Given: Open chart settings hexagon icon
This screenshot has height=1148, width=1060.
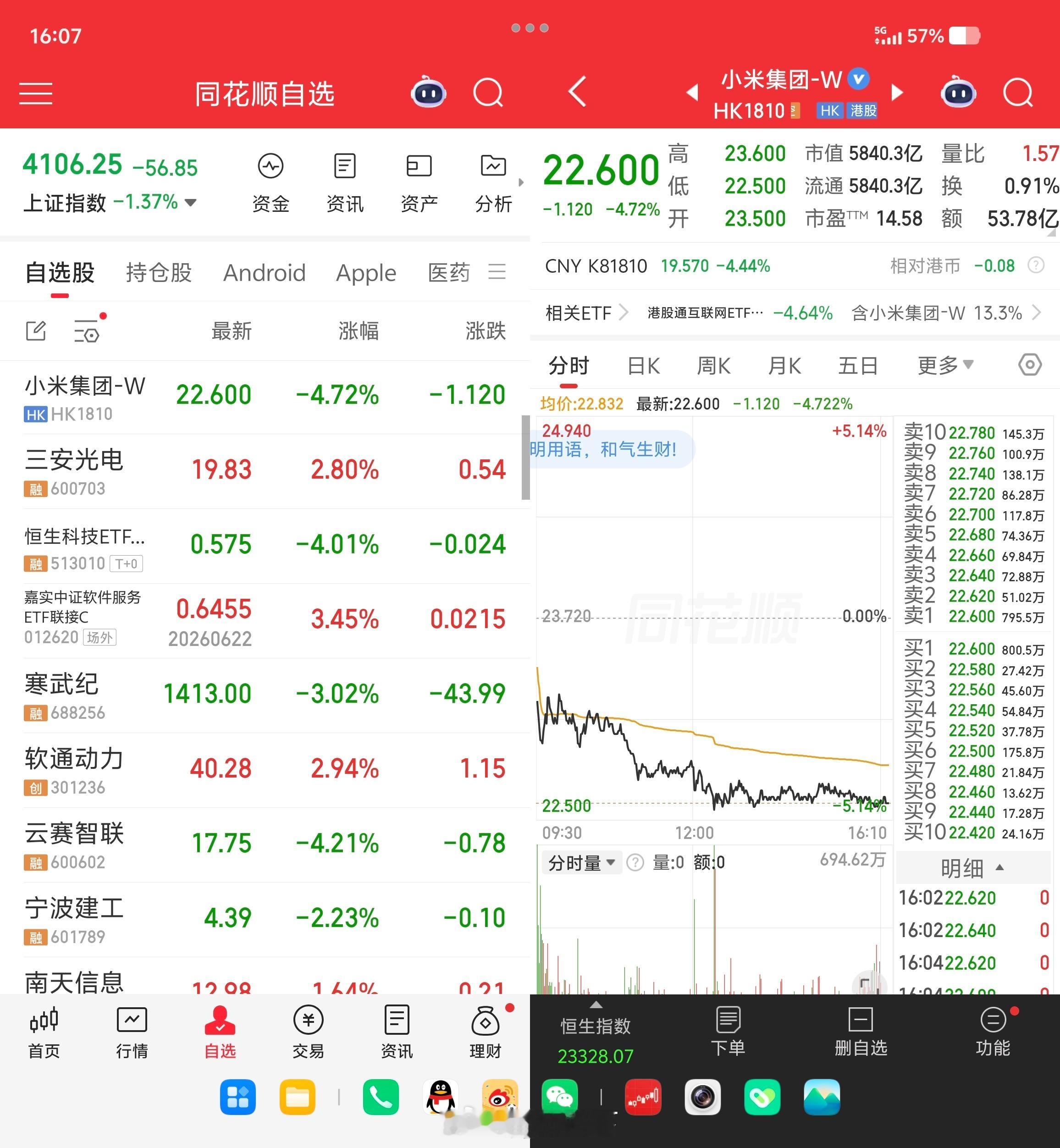Looking at the screenshot, I should click(x=1030, y=364).
